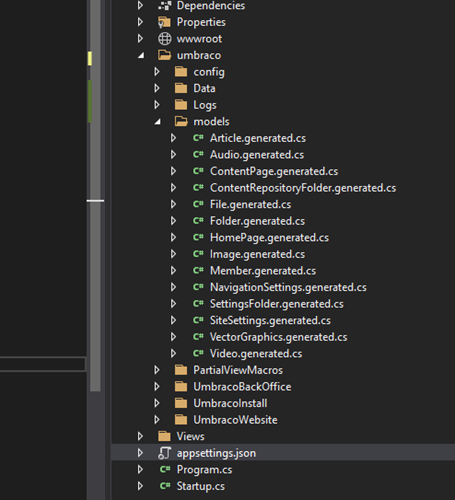Click the PartialViewMacros folder icon
This screenshot has height=500, width=455.
point(181,370)
